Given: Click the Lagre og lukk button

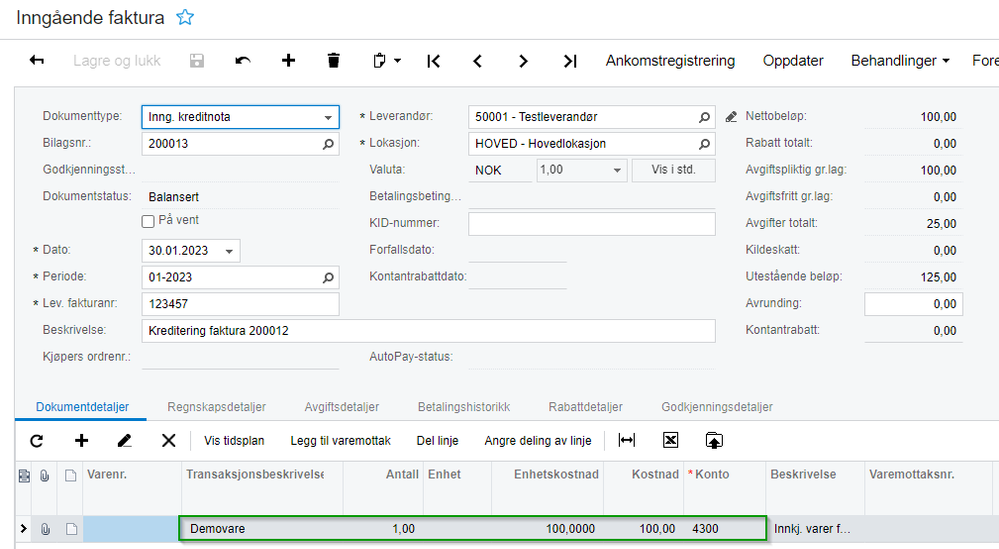Looking at the screenshot, I should click(117, 61).
